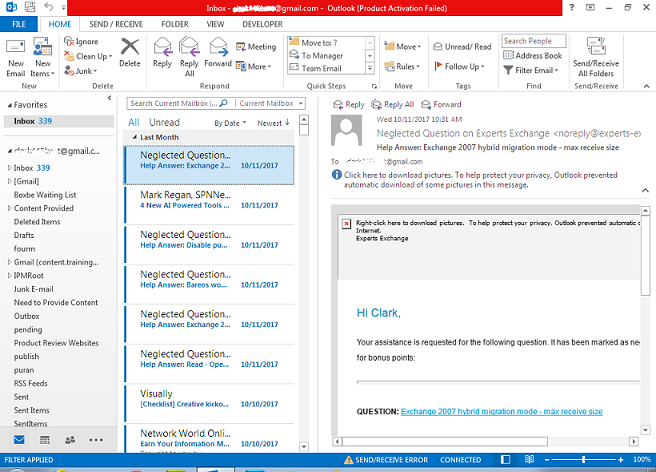
Task: Click Forward in the reading pane
Action: (441, 104)
